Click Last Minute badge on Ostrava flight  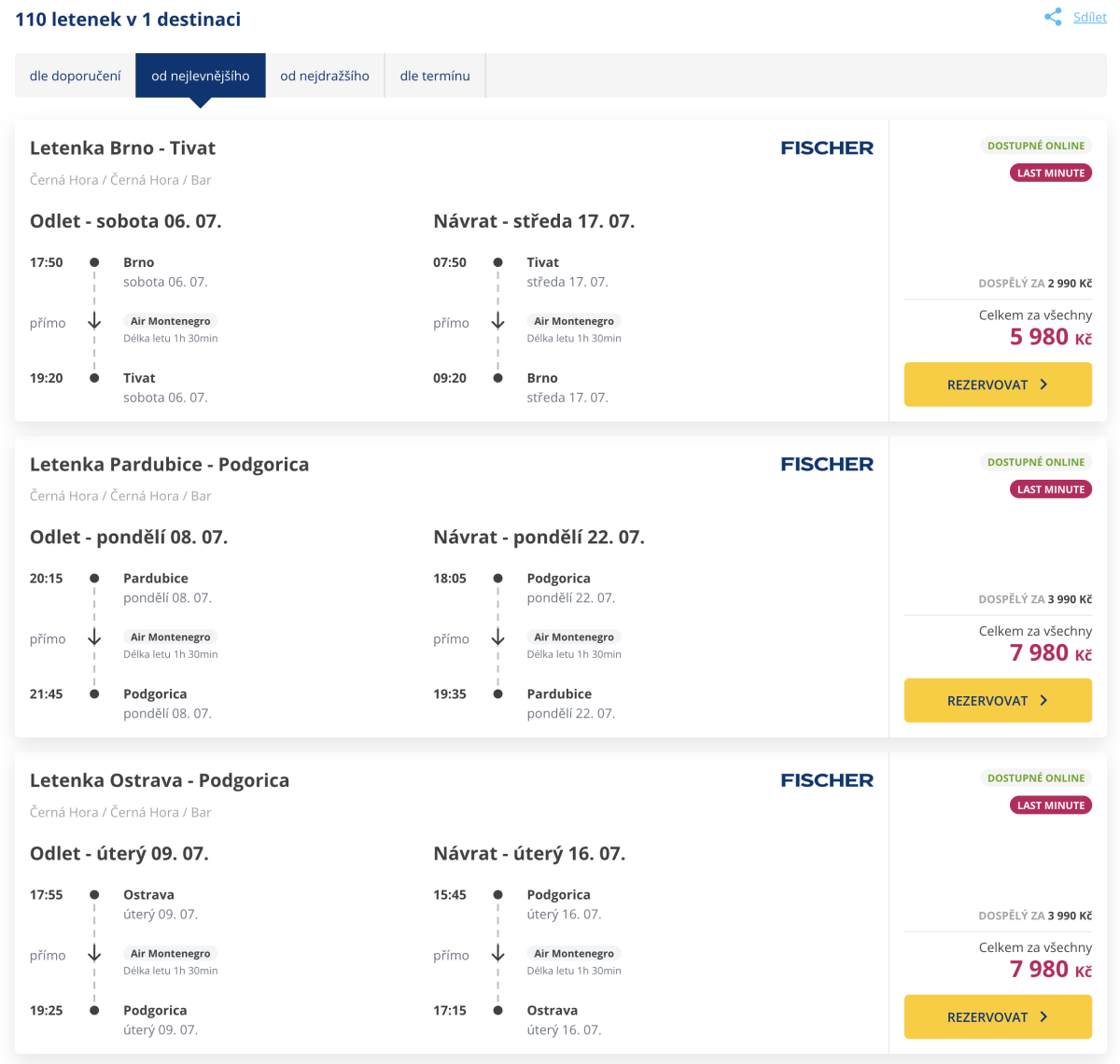1051,805
